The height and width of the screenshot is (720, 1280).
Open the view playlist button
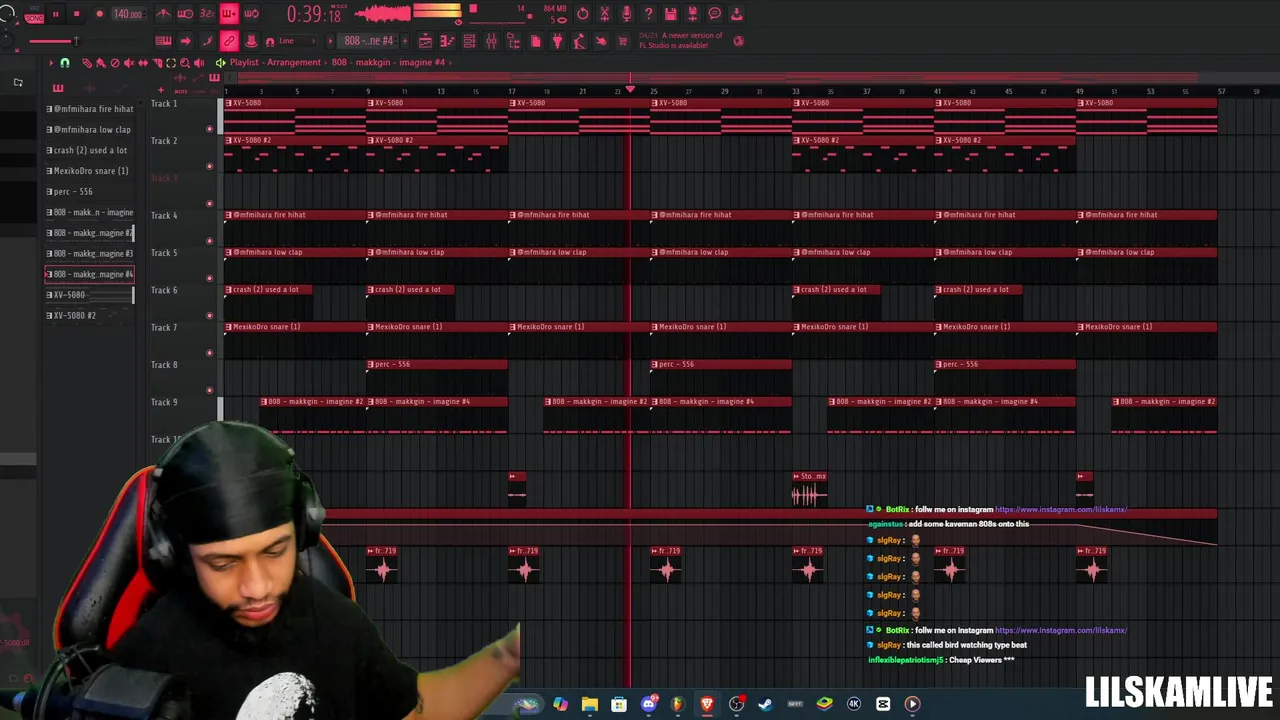click(425, 41)
